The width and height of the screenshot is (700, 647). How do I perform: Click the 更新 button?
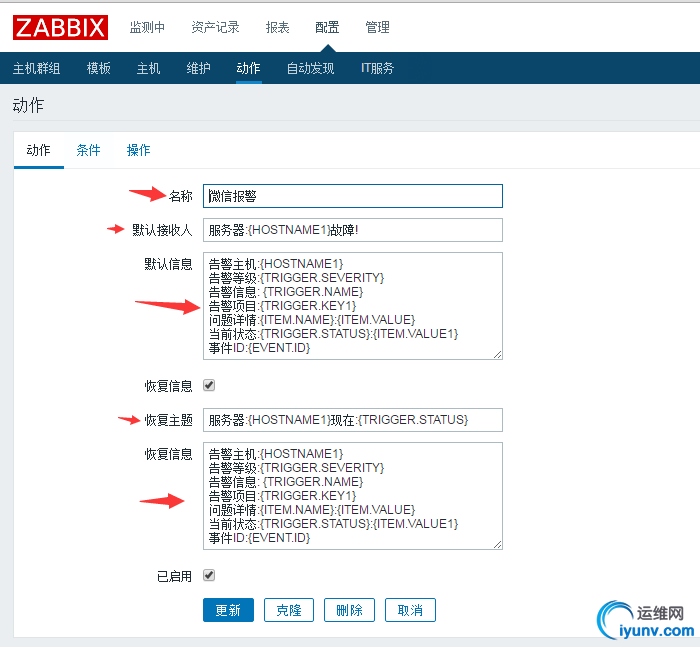(228, 610)
